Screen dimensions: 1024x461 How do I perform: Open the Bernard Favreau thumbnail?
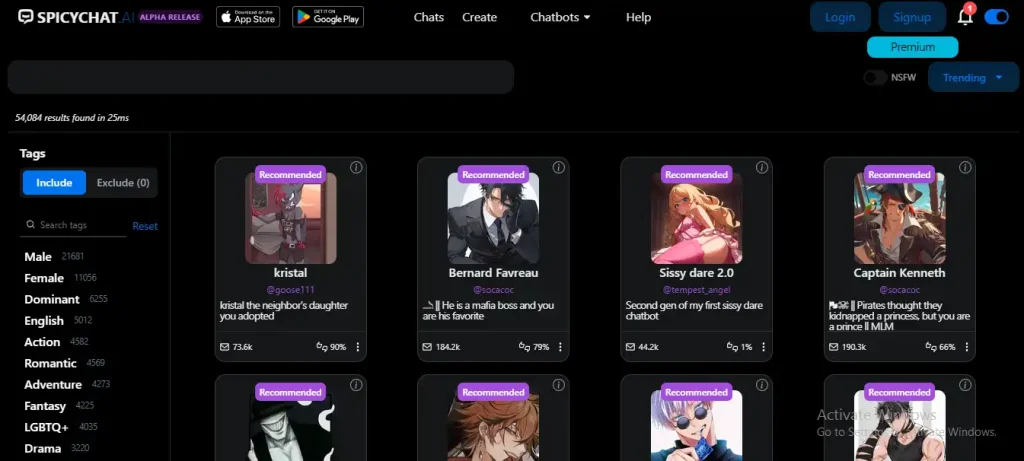pyautogui.click(x=493, y=218)
